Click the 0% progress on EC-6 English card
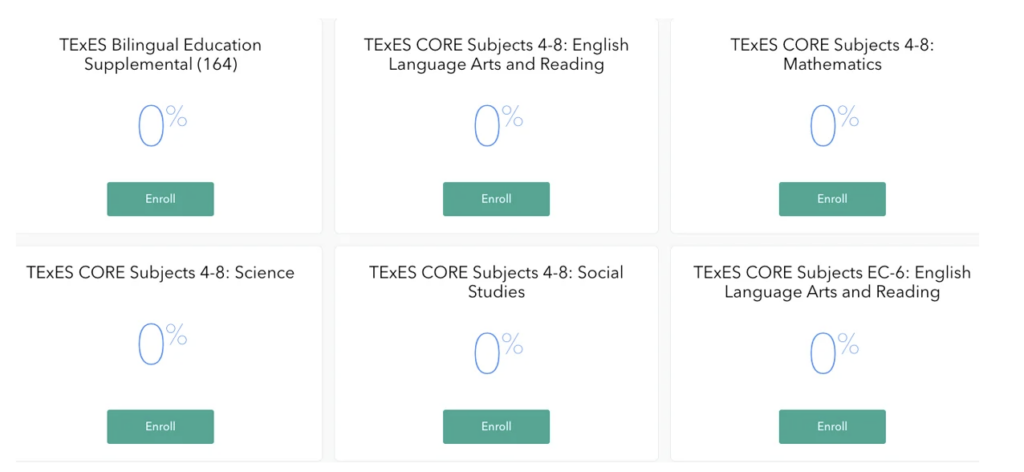Screen dimensions: 1024x472 (832, 353)
